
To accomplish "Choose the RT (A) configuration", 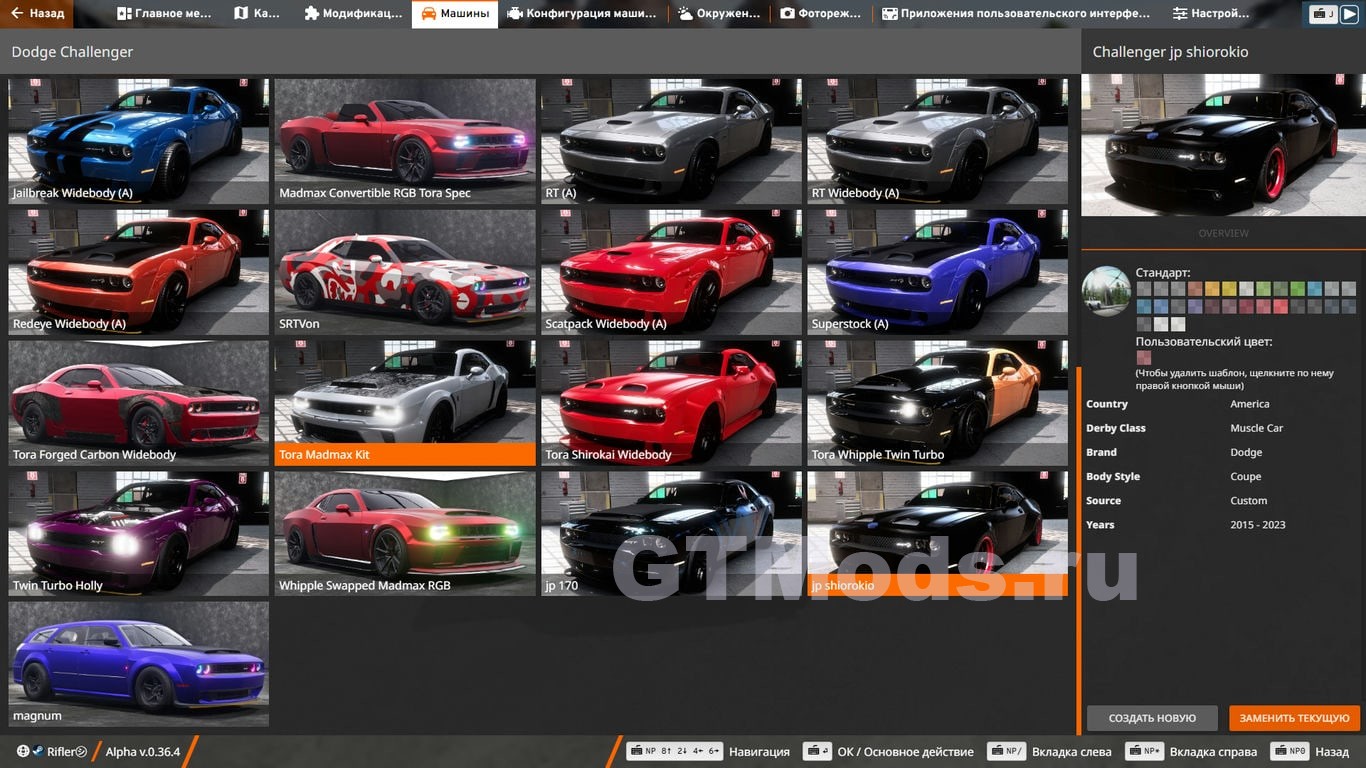I will pos(671,141).
